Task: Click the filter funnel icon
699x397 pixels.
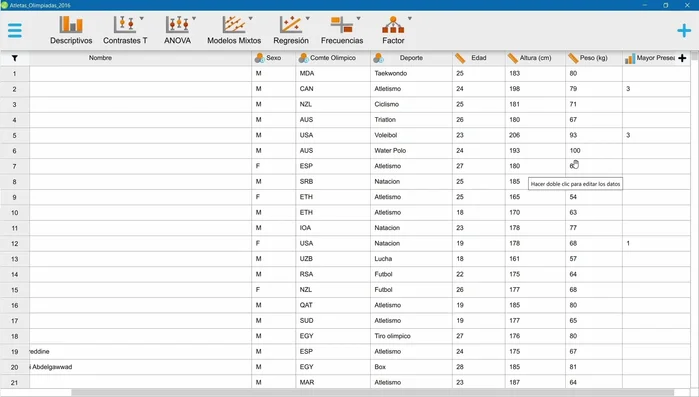Action: tap(15, 58)
